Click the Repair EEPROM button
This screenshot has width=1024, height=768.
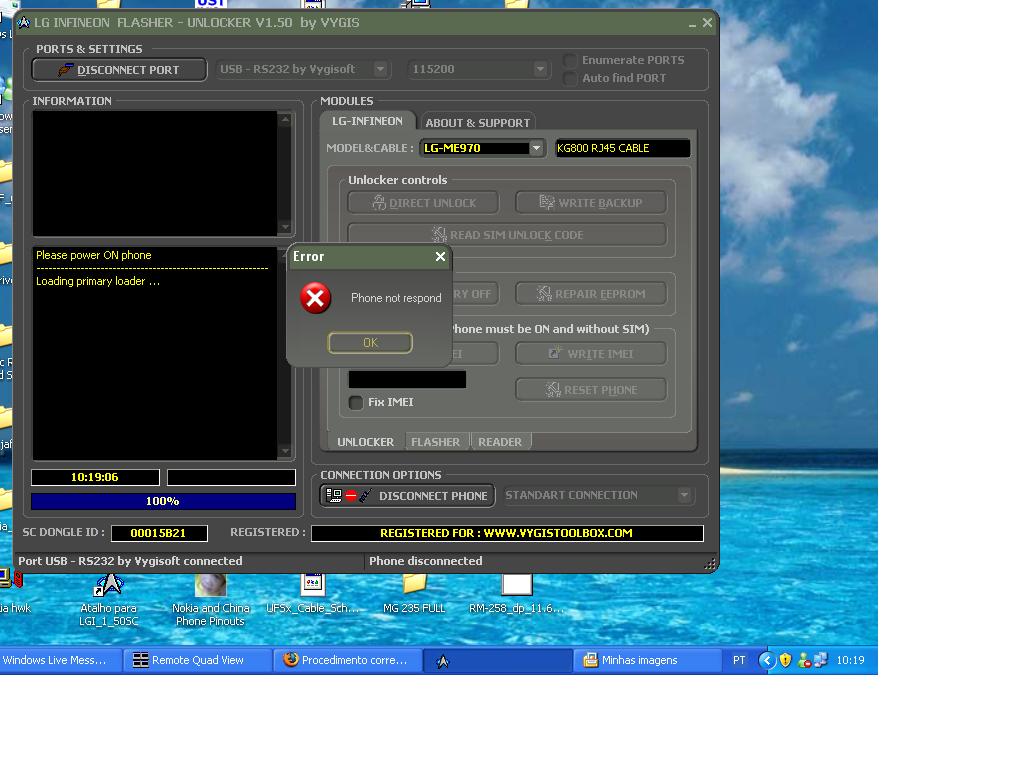click(591, 293)
